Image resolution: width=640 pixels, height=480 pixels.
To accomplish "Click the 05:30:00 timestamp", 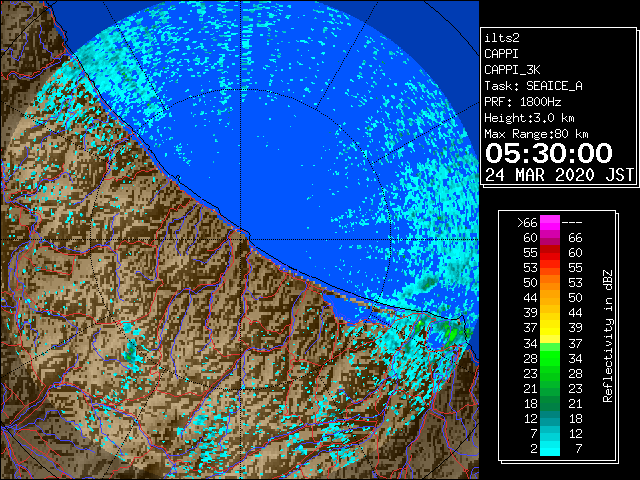I will (x=549, y=153).
